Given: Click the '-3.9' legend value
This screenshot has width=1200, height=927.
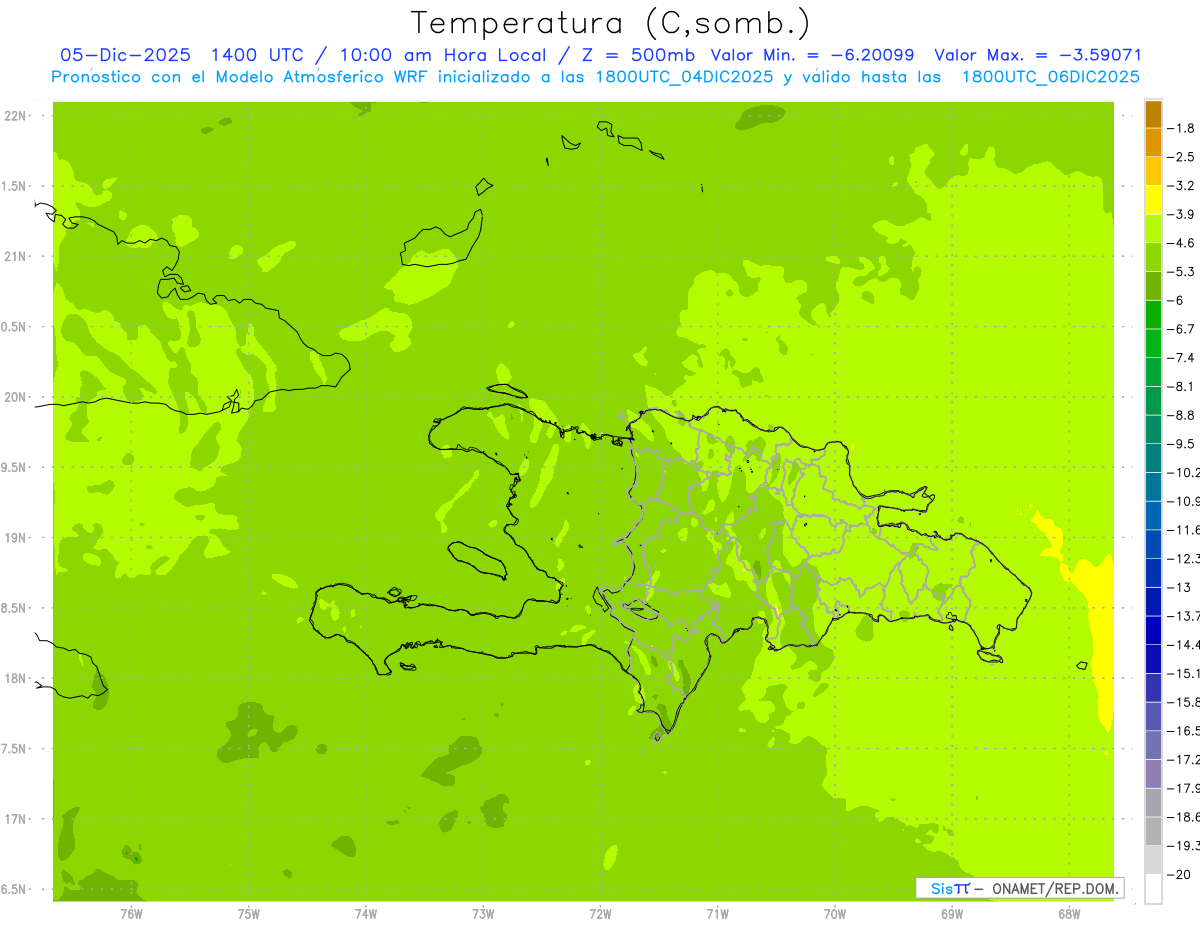Looking at the screenshot, I should click(1182, 214).
